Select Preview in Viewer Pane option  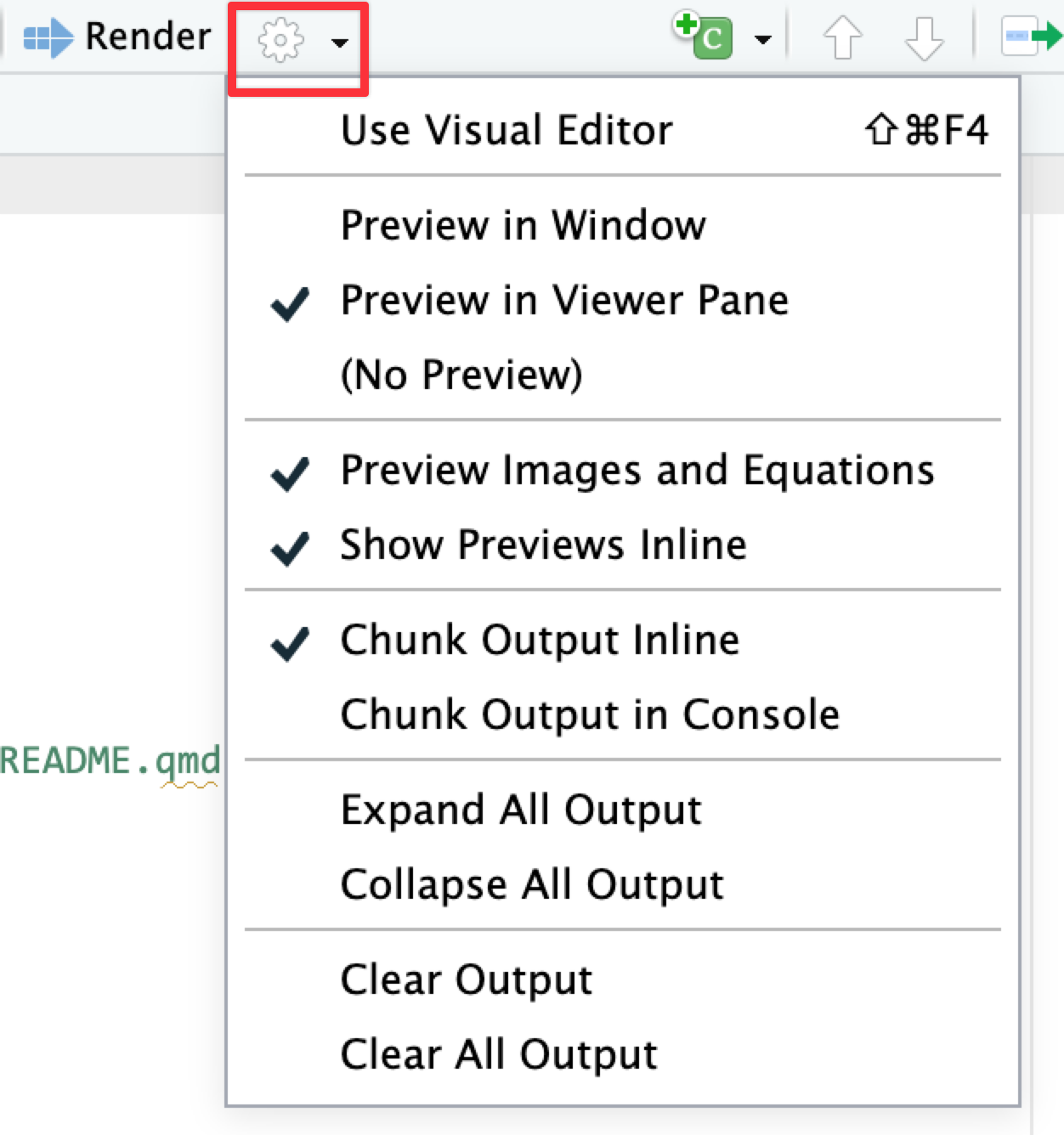pos(564,301)
